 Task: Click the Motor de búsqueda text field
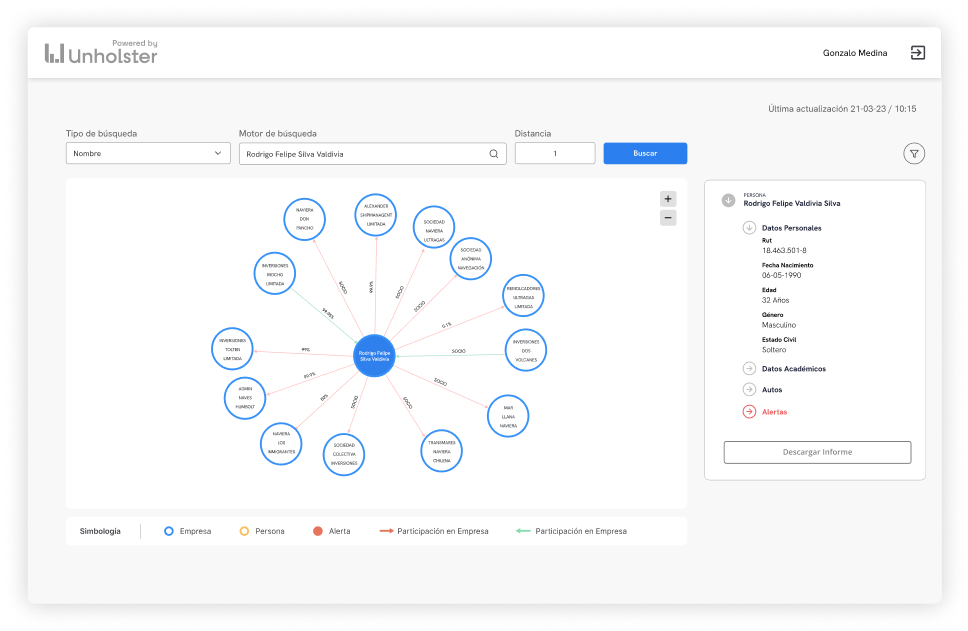[x=360, y=154]
